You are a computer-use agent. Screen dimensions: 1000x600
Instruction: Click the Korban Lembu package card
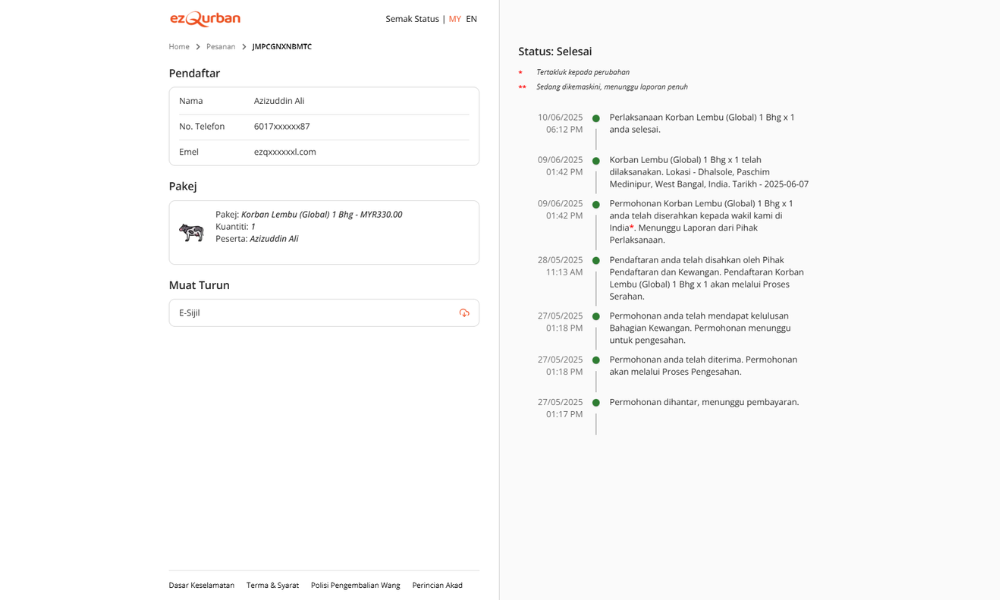pyautogui.click(x=324, y=232)
